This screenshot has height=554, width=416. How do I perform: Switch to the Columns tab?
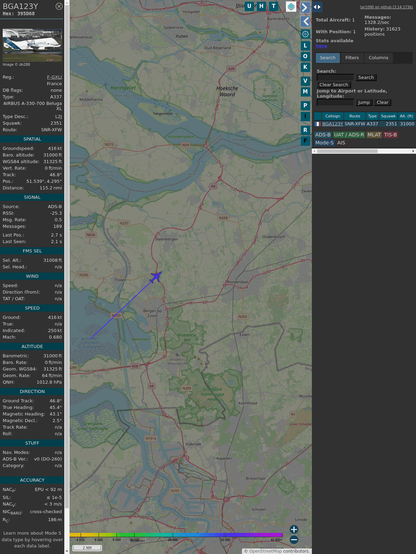(378, 58)
